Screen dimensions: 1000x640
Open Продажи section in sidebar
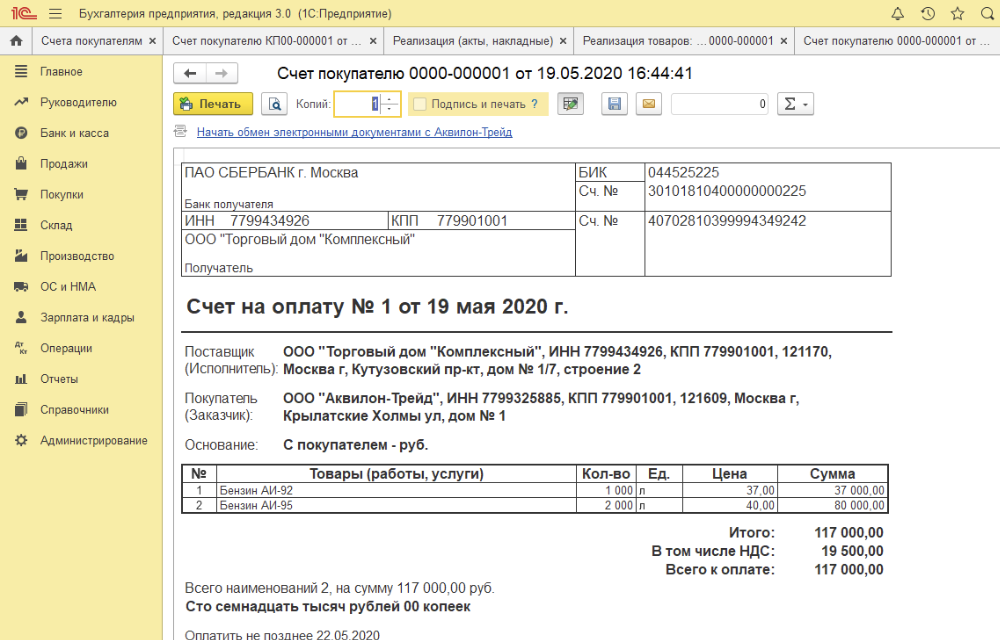pos(64,164)
